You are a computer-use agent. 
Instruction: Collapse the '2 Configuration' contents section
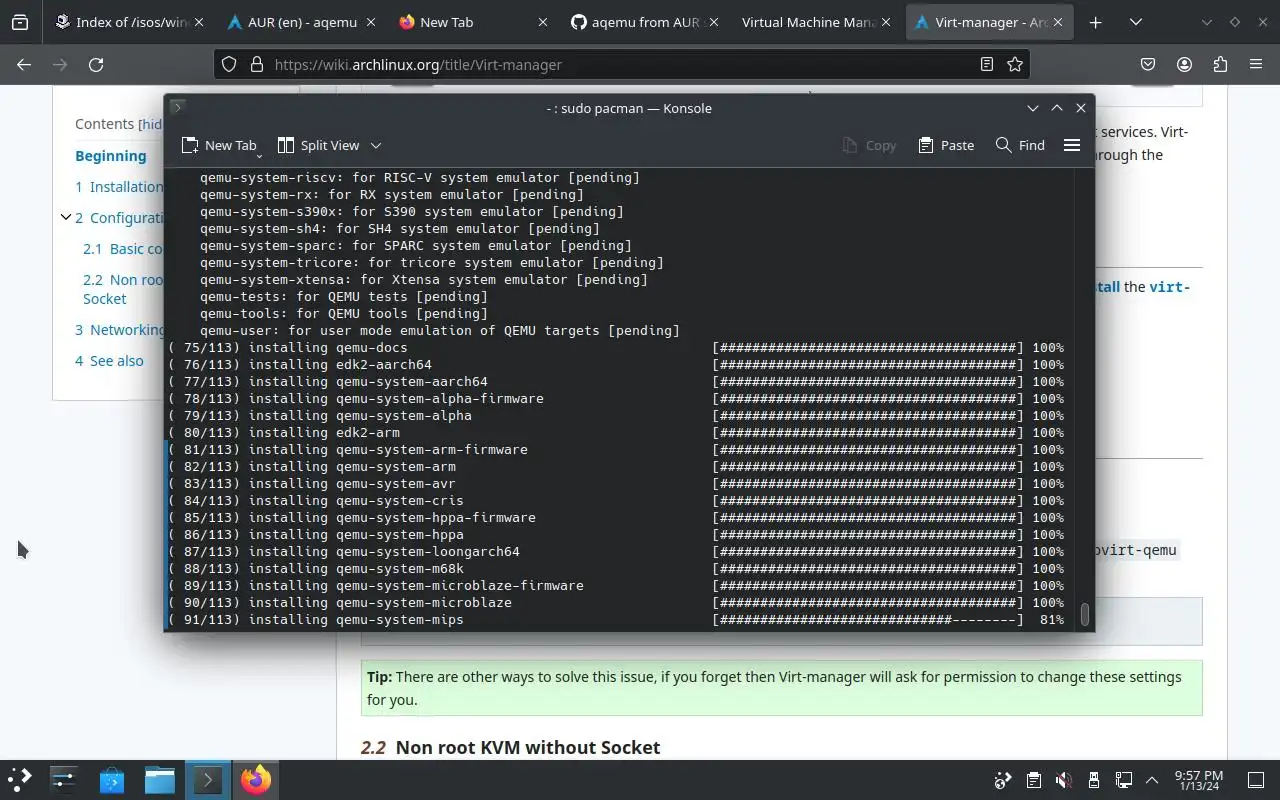(x=65, y=217)
